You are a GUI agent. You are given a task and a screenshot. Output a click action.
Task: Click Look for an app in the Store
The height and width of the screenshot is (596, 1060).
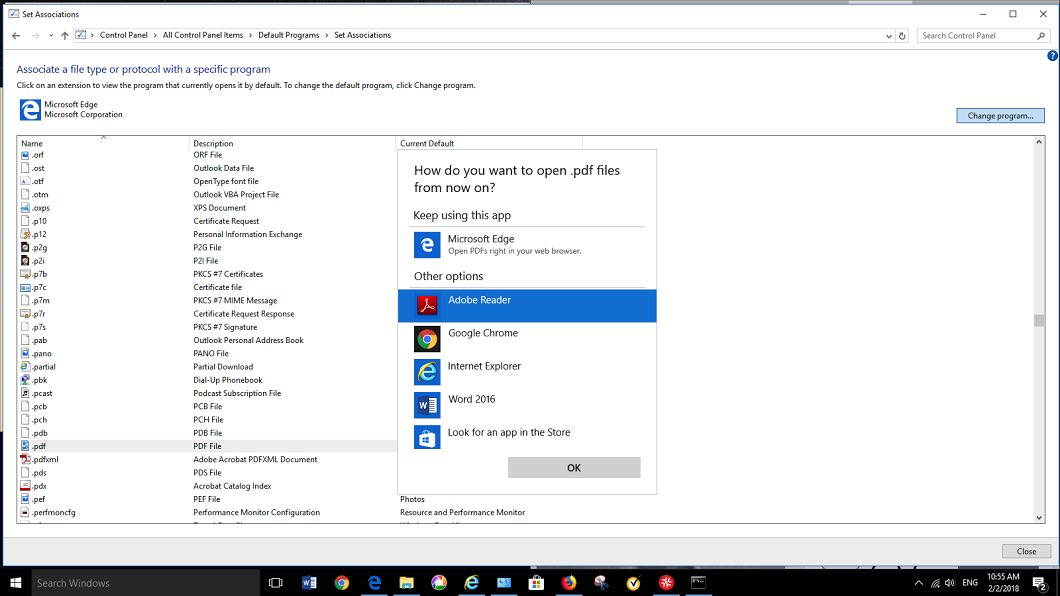[x=526, y=438]
